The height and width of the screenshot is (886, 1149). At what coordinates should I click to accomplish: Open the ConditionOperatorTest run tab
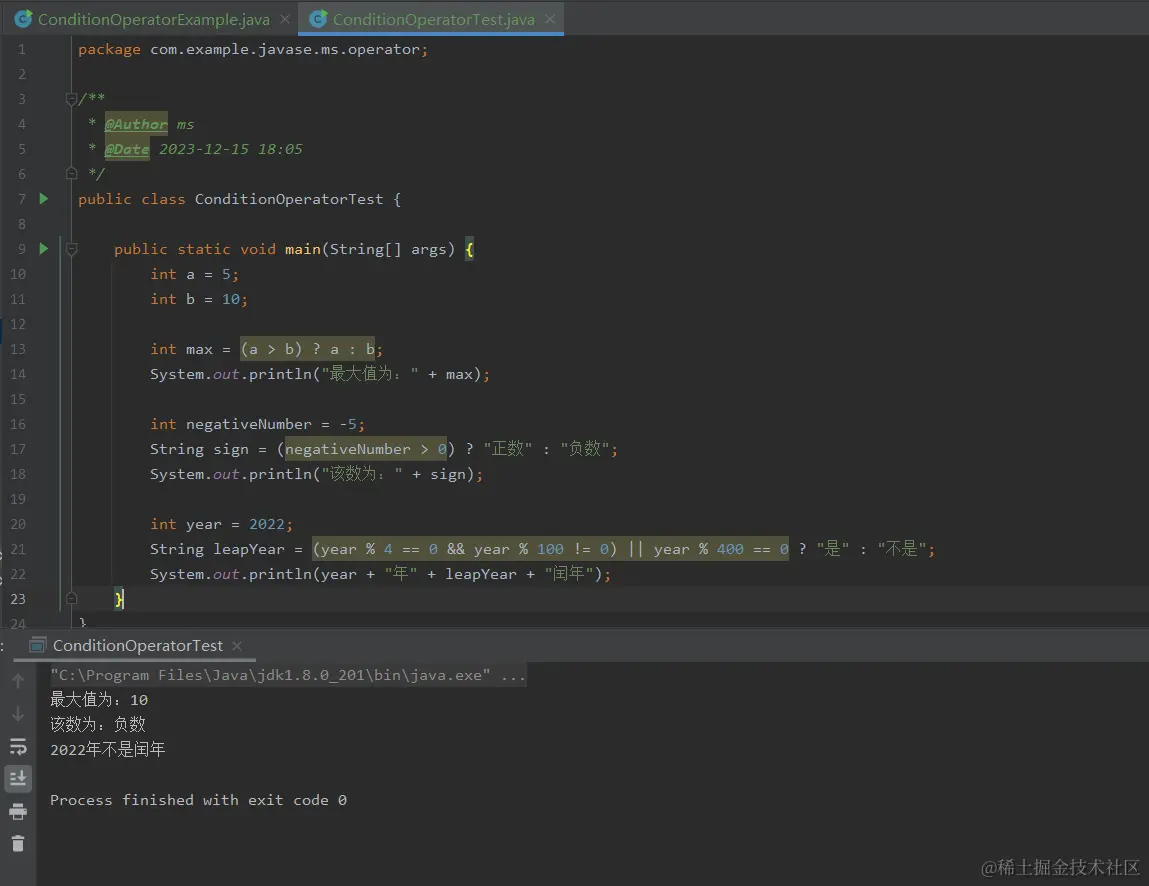(x=137, y=646)
